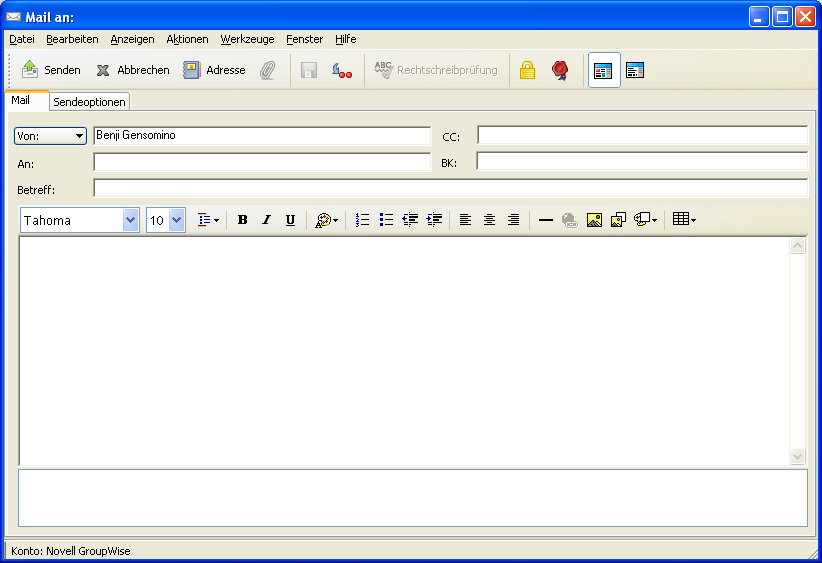
Task: Open the Werkzeuge menu
Action: point(247,39)
